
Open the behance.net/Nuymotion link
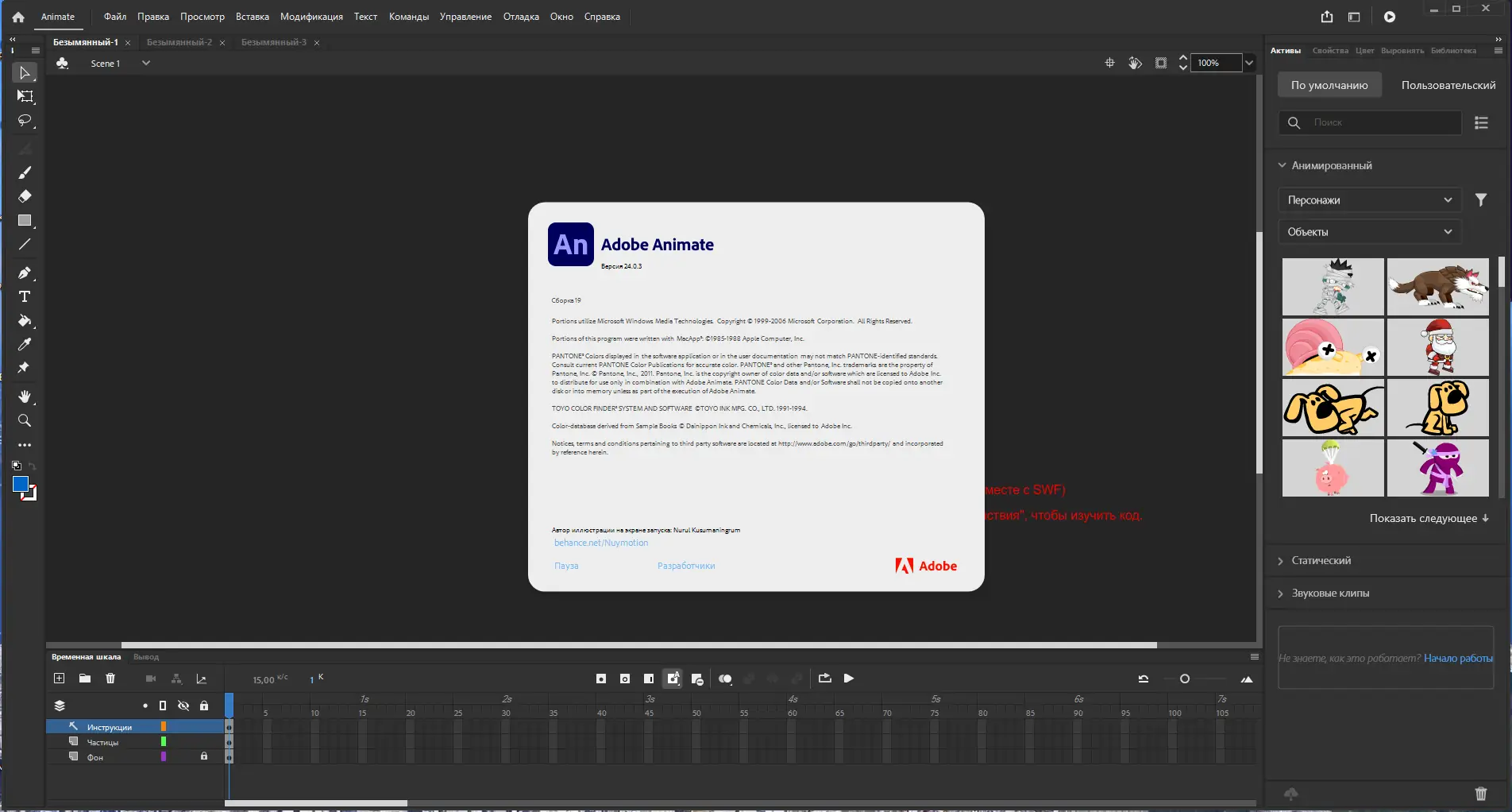coord(601,543)
